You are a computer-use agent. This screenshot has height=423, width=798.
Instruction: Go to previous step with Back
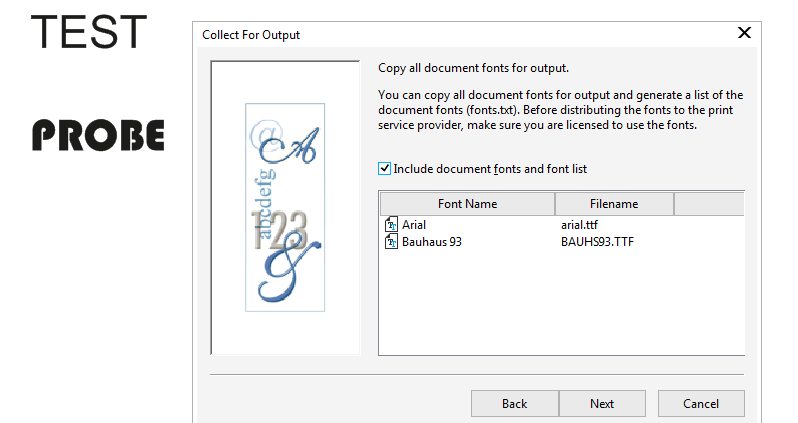514,404
